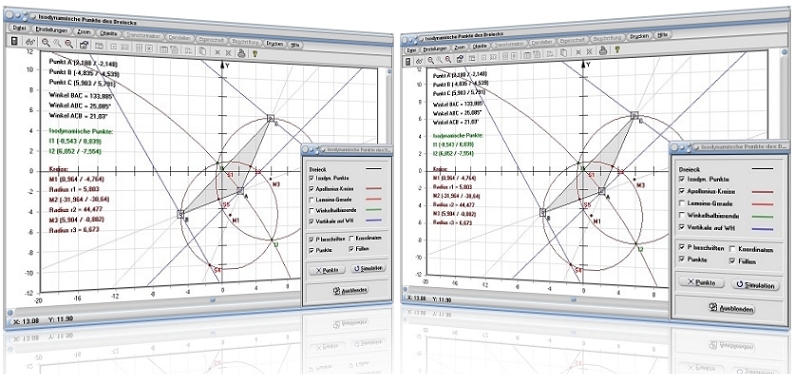Click the Ausblenden button in left panel
This screenshot has height=374, width=794.
[350, 290]
